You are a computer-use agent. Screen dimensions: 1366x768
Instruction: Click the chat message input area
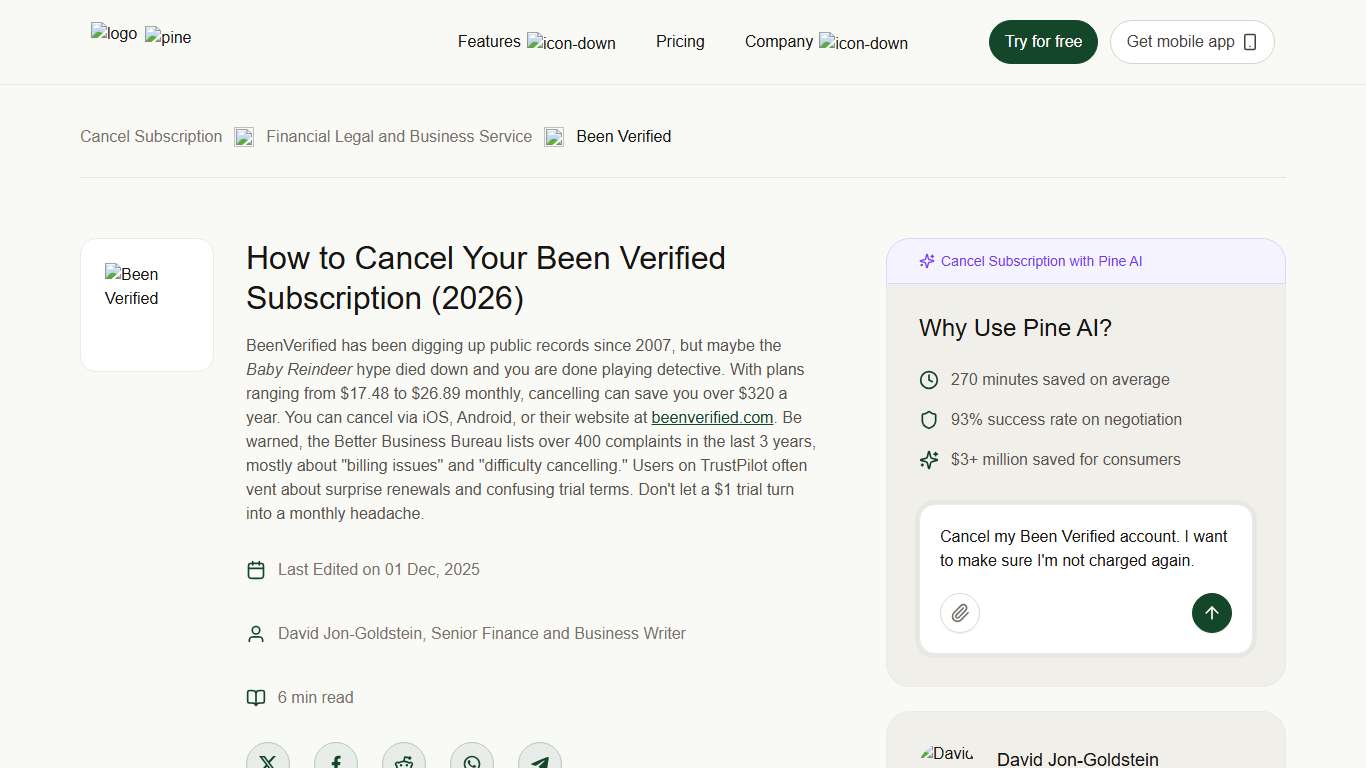coord(1083,548)
